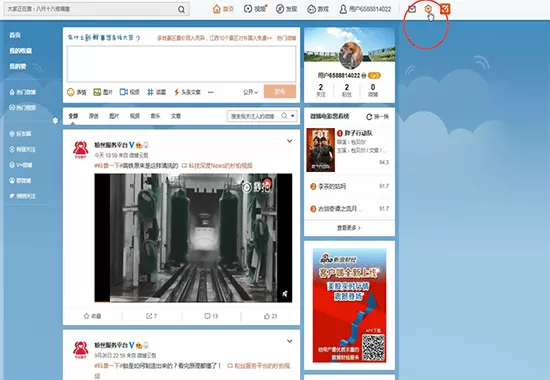Open first post's author avatar 粉丝服务平台
This screenshot has height=380, width=550.
pos(81,149)
